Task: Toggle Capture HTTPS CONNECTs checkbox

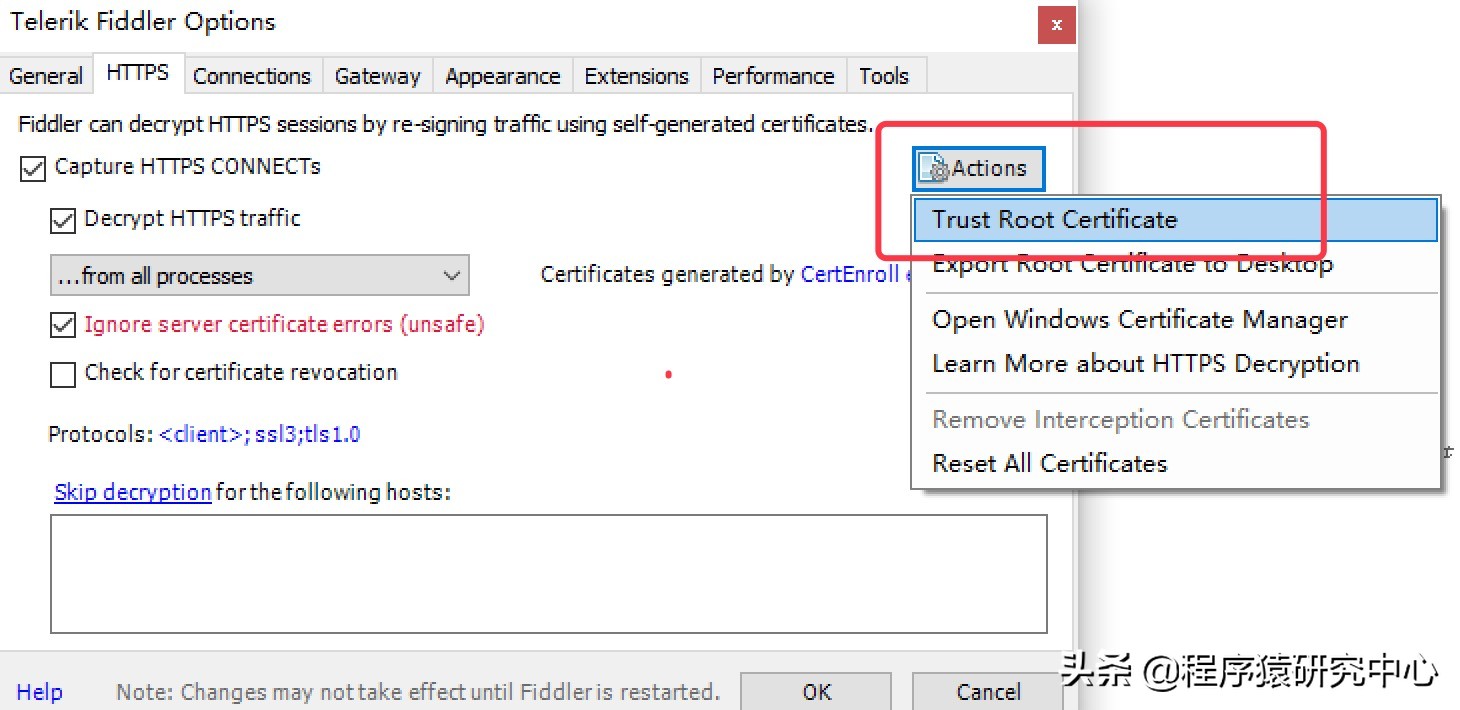Action: pos(33,168)
